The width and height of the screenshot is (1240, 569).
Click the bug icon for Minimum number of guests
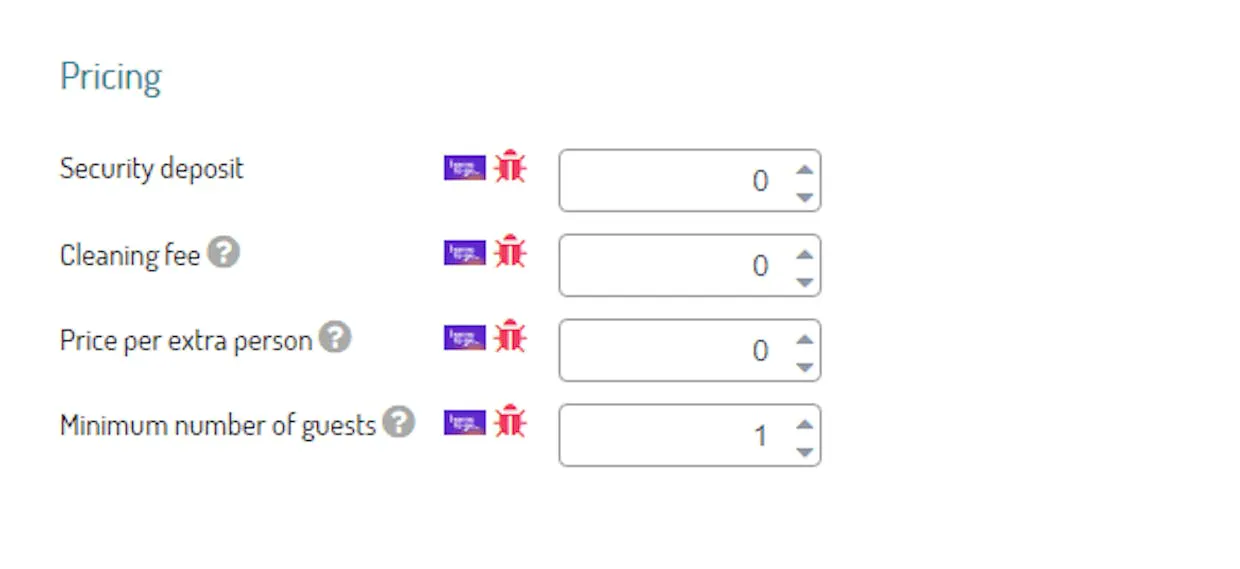(510, 422)
